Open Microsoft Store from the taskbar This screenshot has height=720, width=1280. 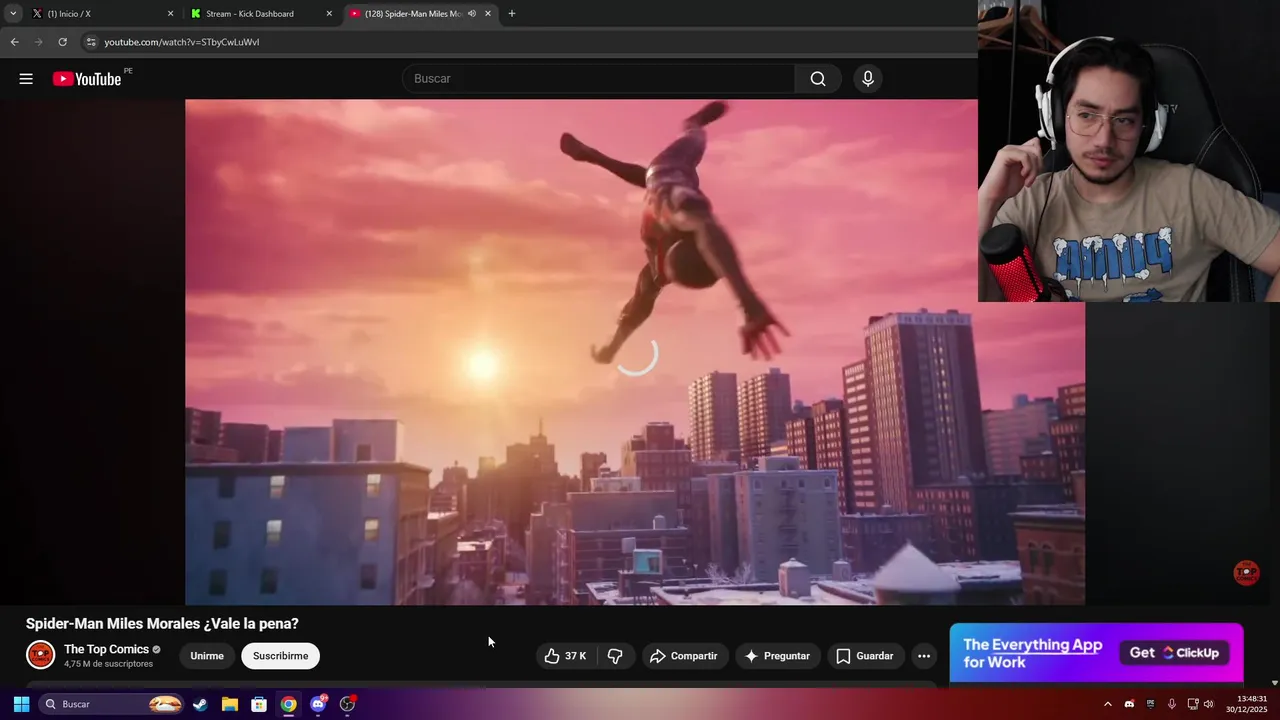pyautogui.click(x=259, y=704)
